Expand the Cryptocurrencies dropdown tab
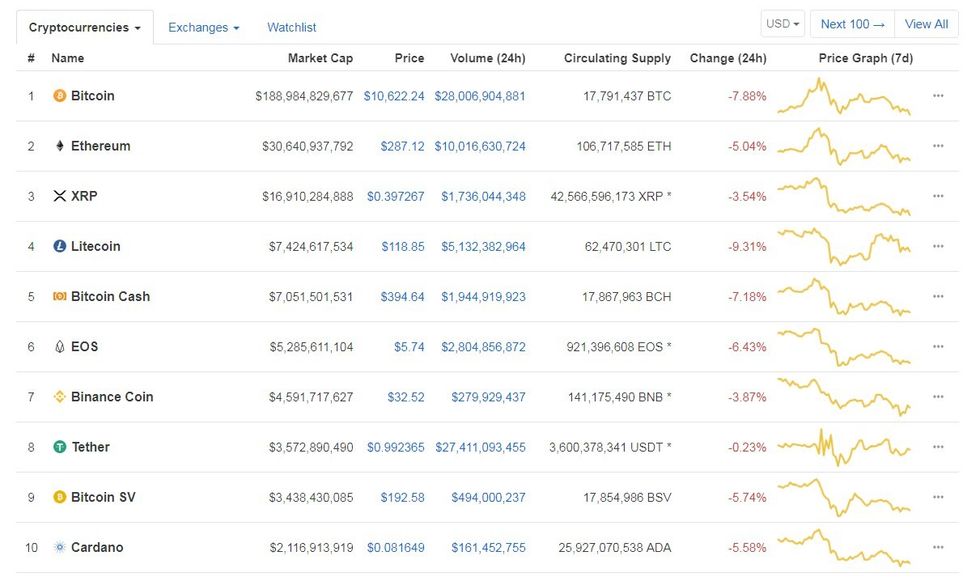The image size is (980, 577). [84, 27]
